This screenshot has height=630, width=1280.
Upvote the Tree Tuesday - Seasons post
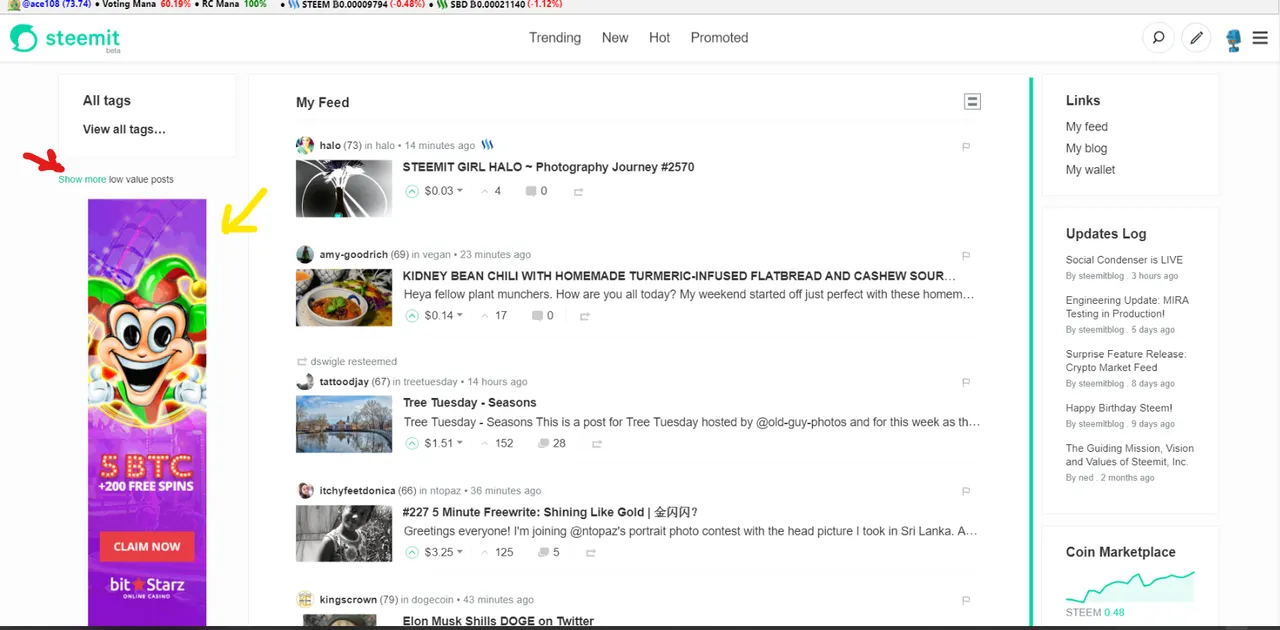412,443
